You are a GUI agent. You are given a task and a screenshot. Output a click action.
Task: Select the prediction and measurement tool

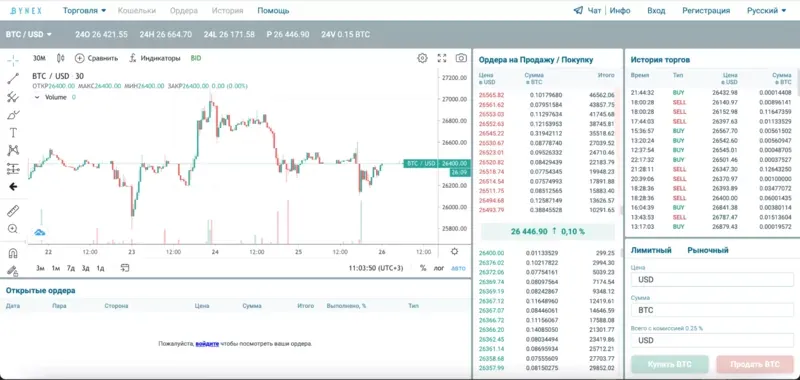pyautogui.click(x=13, y=168)
